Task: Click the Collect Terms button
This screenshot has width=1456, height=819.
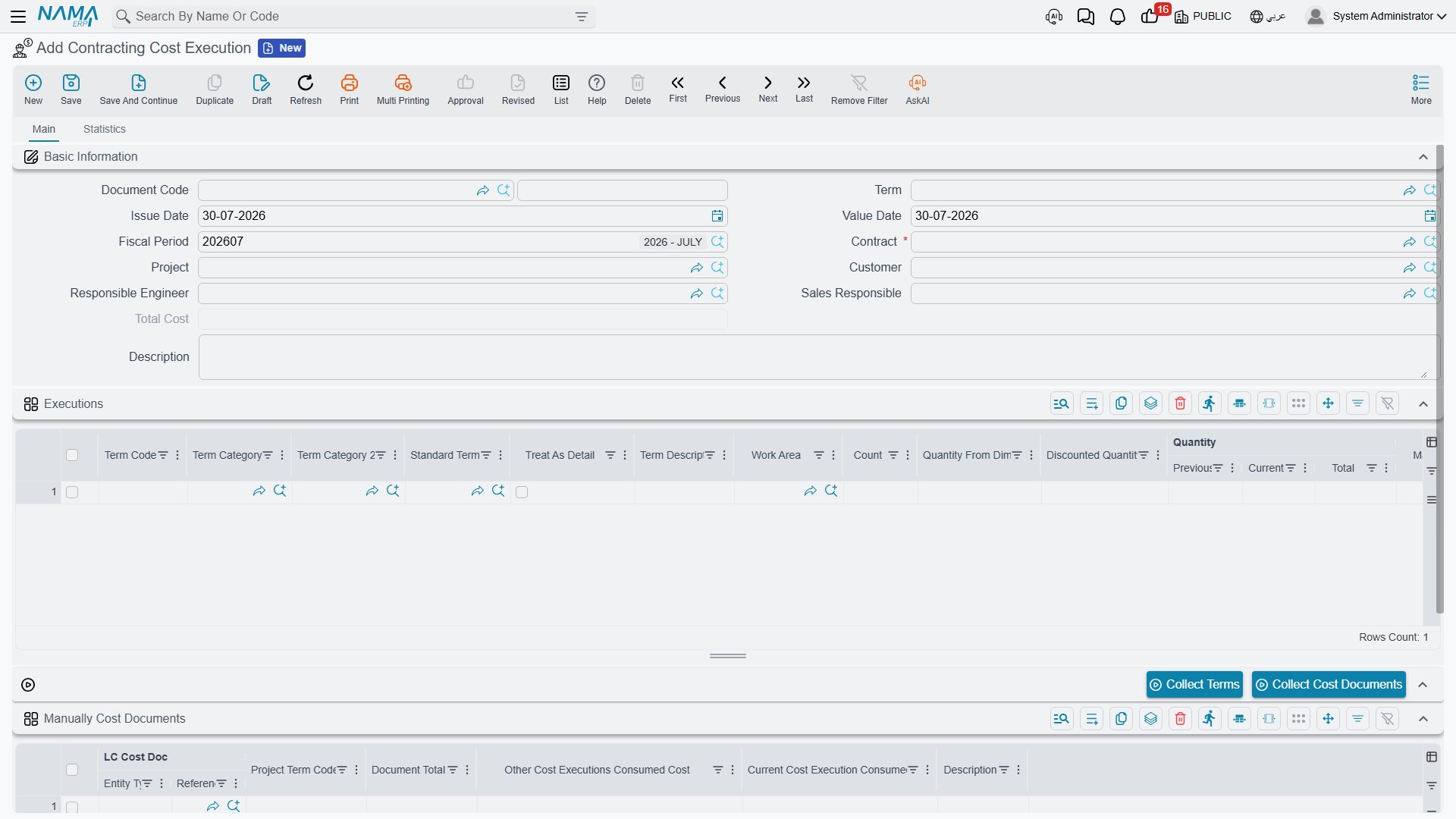Action: click(x=1194, y=685)
